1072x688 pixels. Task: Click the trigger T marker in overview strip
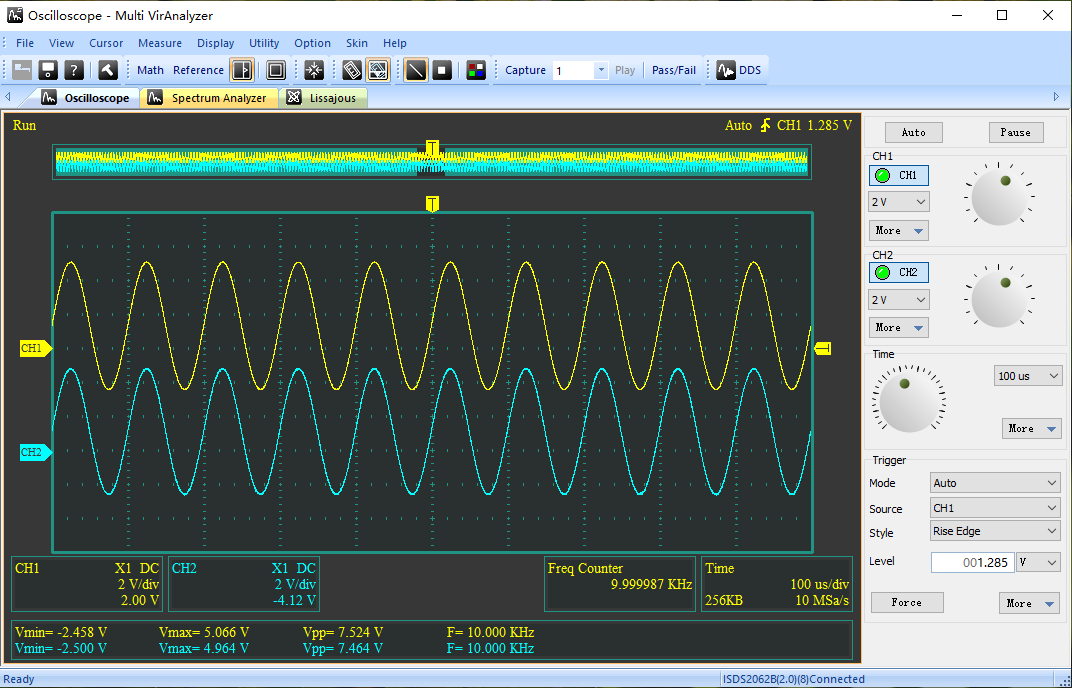point(432,148)
